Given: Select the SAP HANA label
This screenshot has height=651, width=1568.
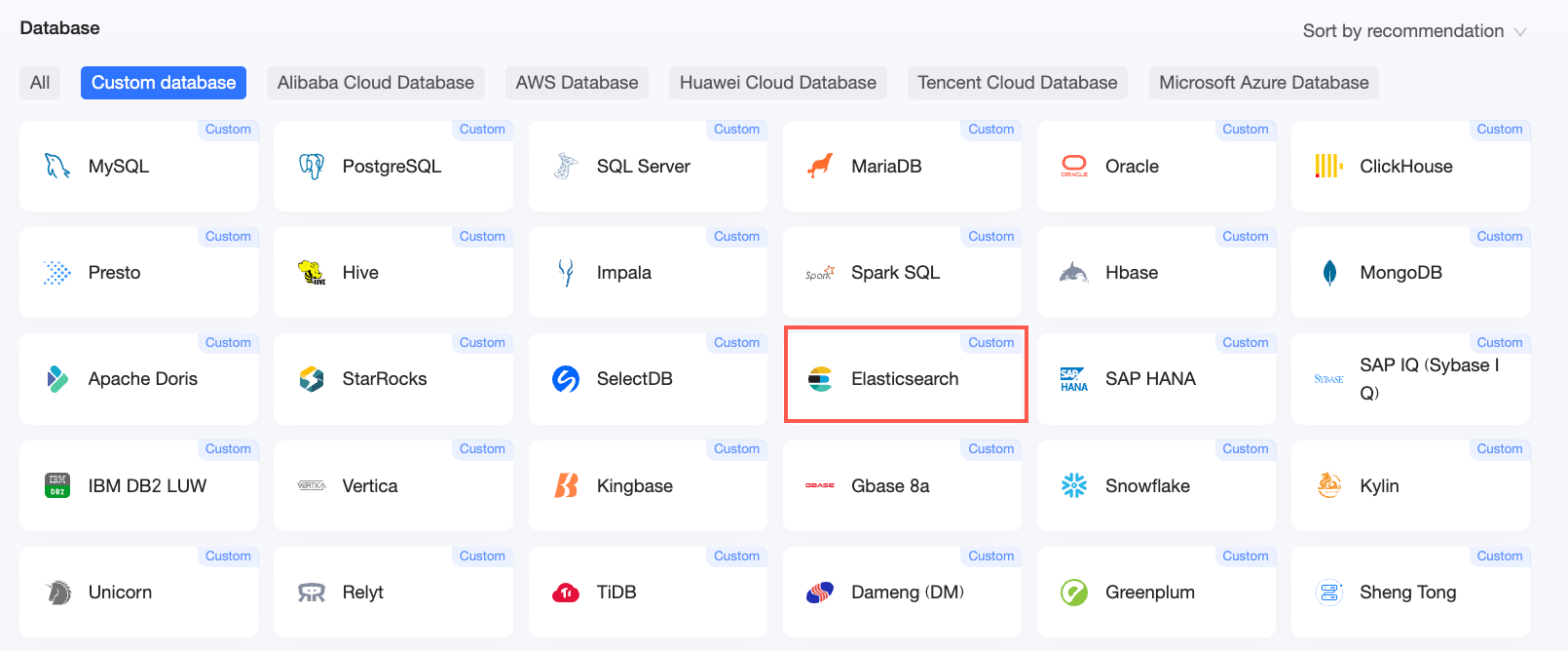Looking at the screenshot, I should tap(1150, 379).
